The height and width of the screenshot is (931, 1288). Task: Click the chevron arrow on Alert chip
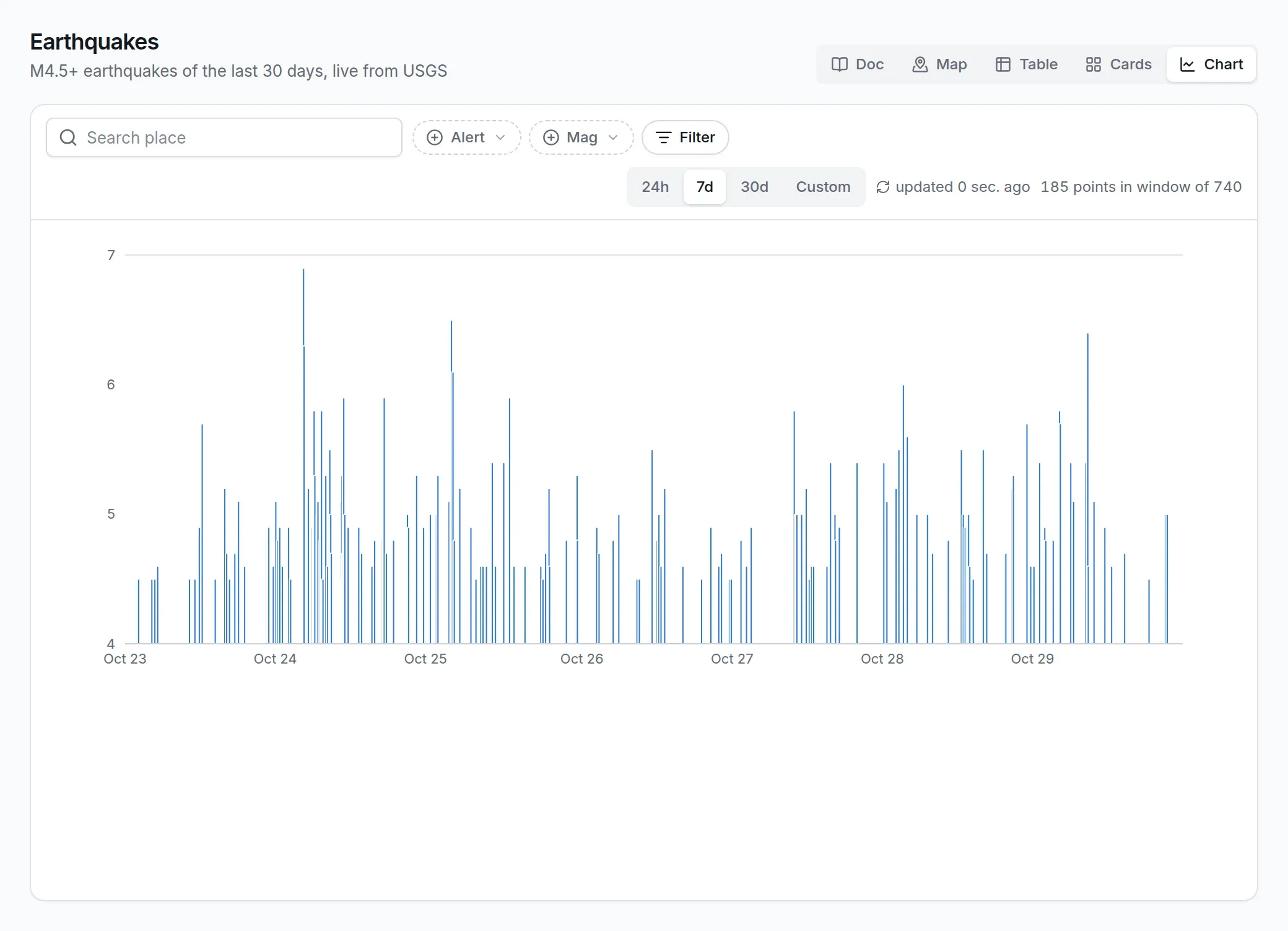(x=500, y=137)
